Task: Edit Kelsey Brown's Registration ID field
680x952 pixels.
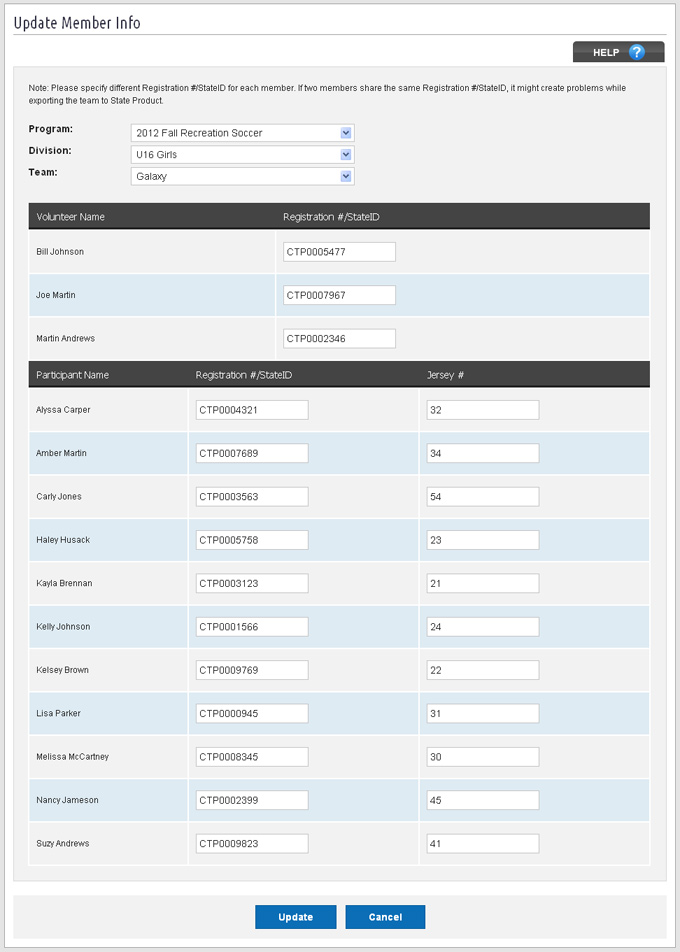Action: point(252,670)
